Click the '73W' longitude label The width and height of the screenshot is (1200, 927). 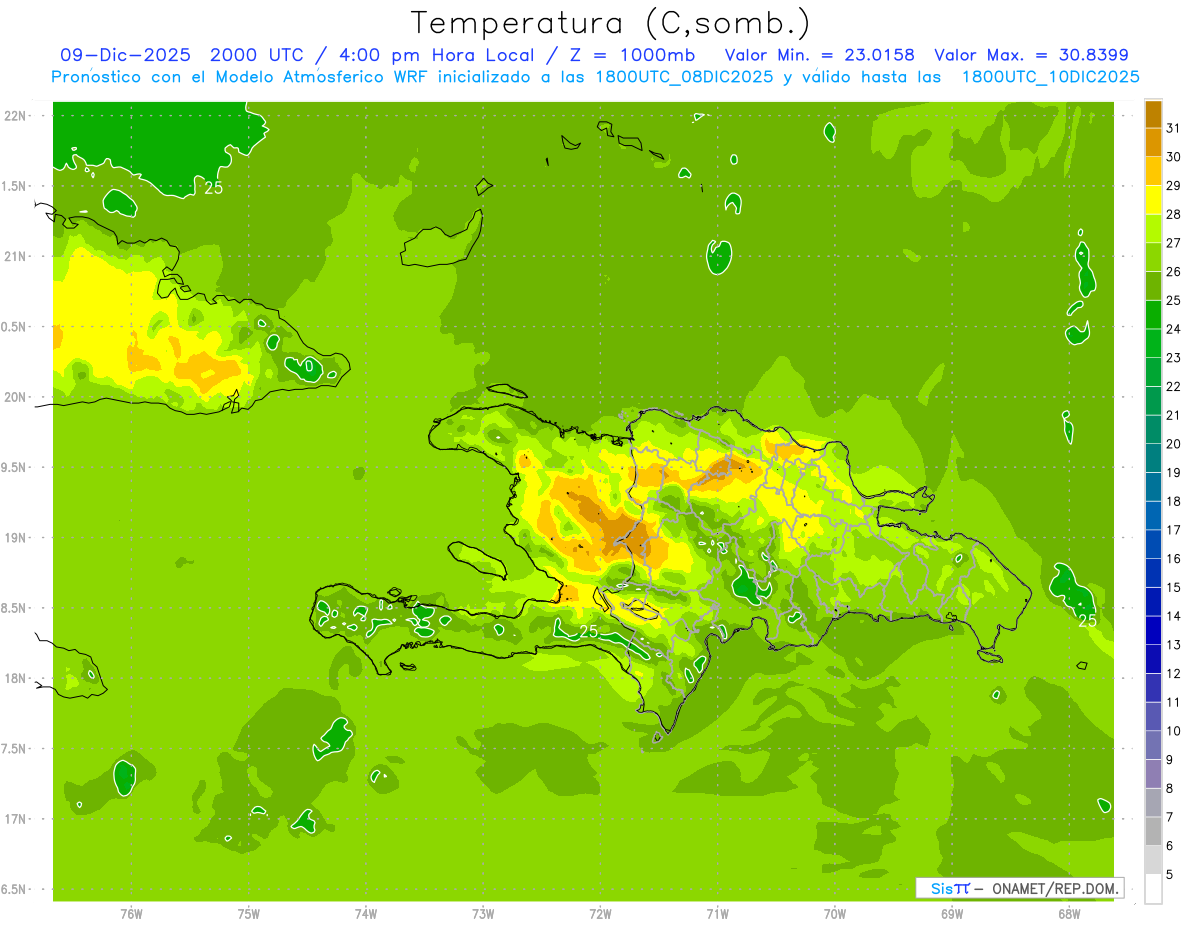(483, 913)
